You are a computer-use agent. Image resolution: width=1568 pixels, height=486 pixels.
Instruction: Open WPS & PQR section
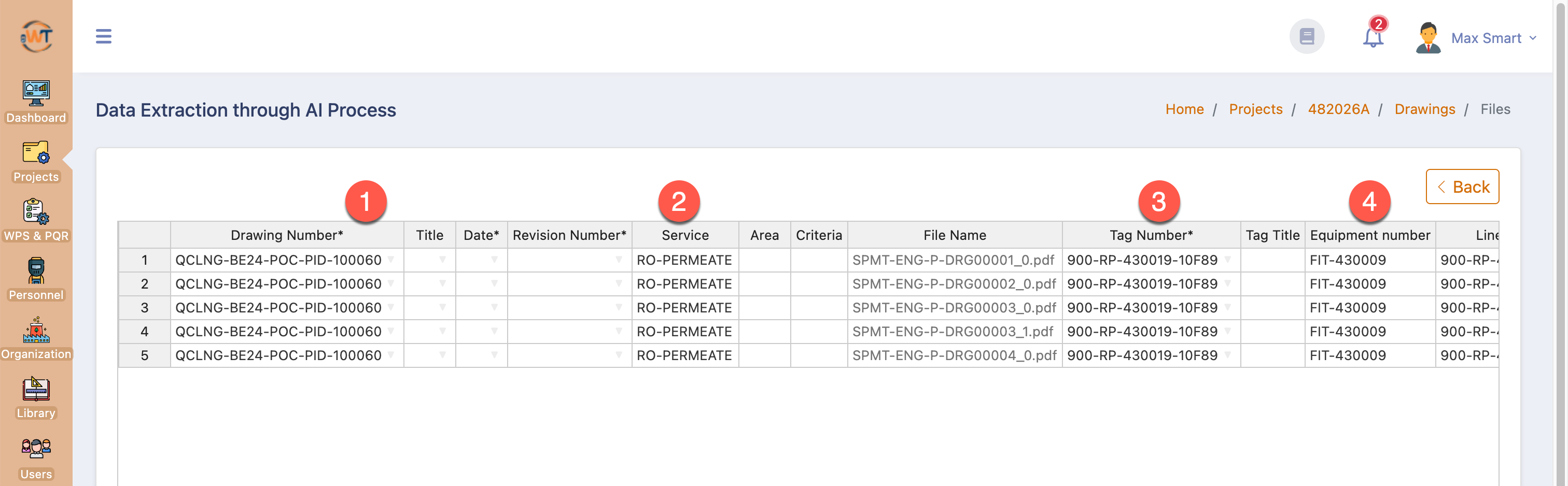(36, 220)
